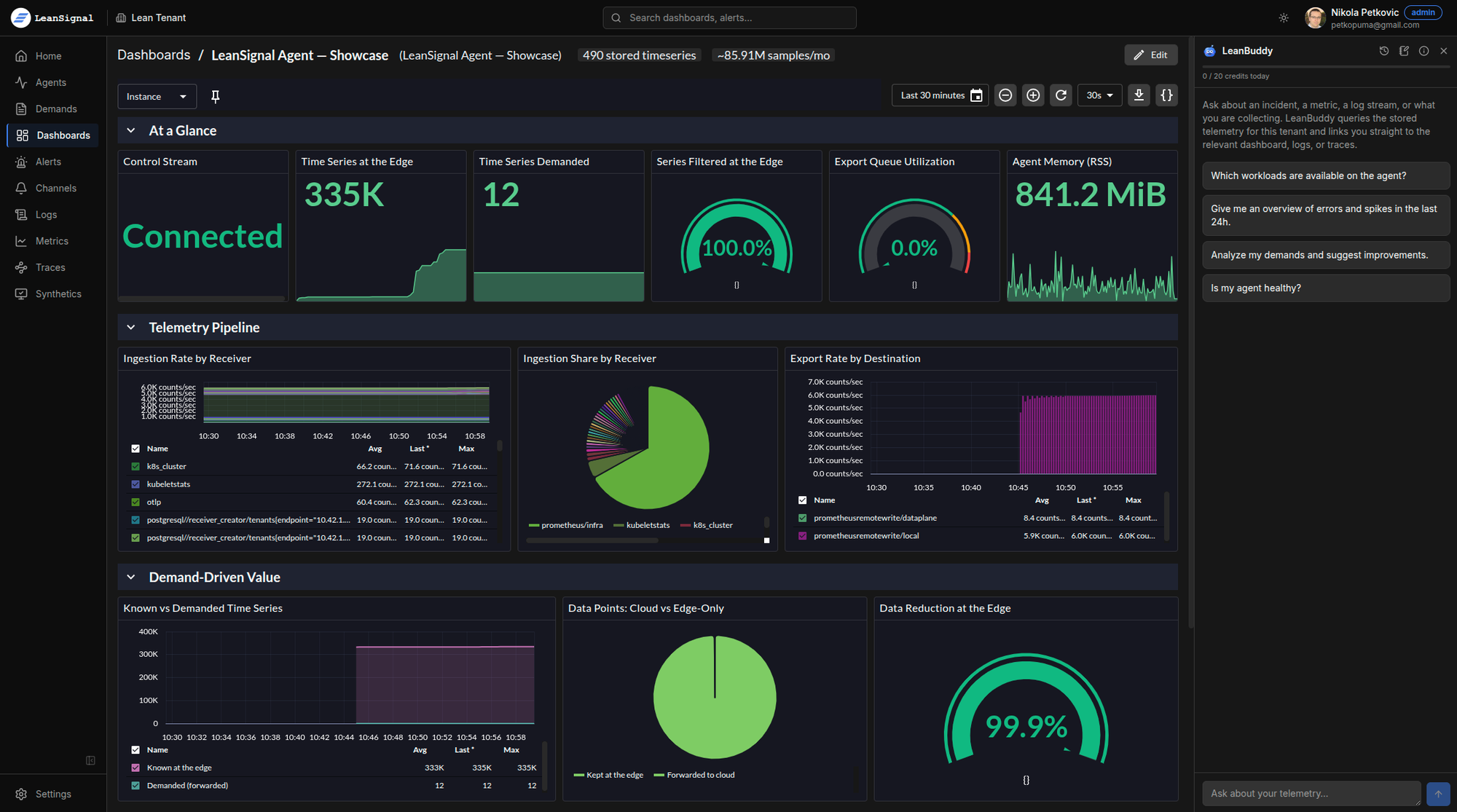The height and width of the screenshot is (812, 1457).
Task: Click Forwarded to cloud legend swatch
Action: click(659, 776)
